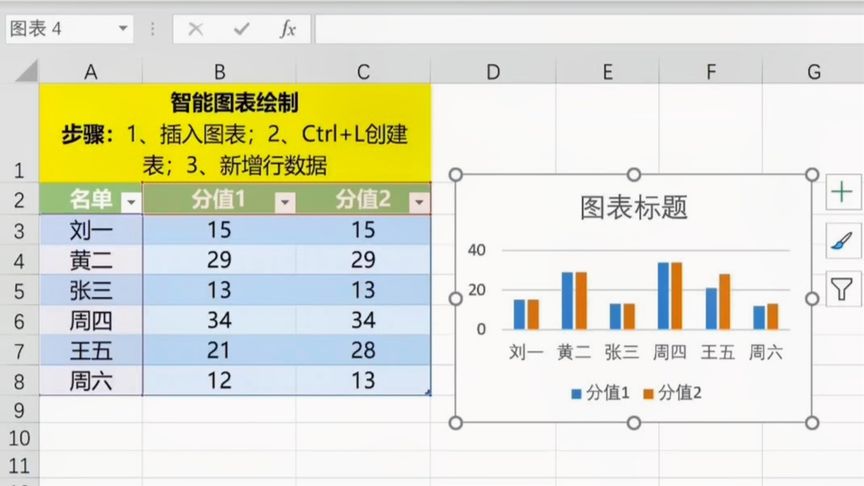Click the formula bar options dots handle
The width and height of the screenshot is (864, 486).
coord(153,29)
